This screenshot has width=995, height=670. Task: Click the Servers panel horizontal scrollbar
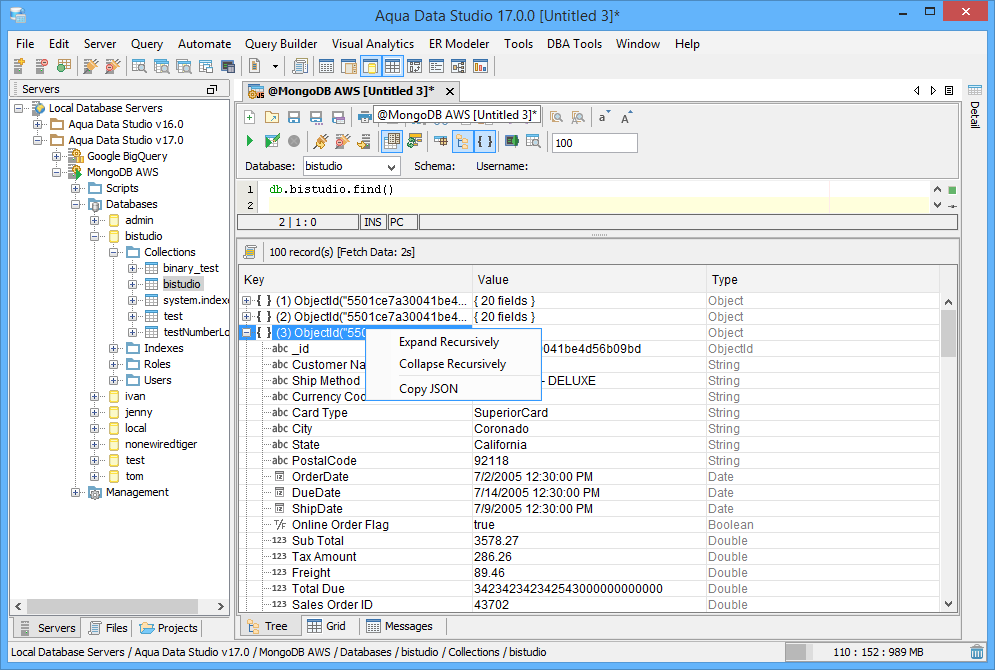[x=119, y=606]
